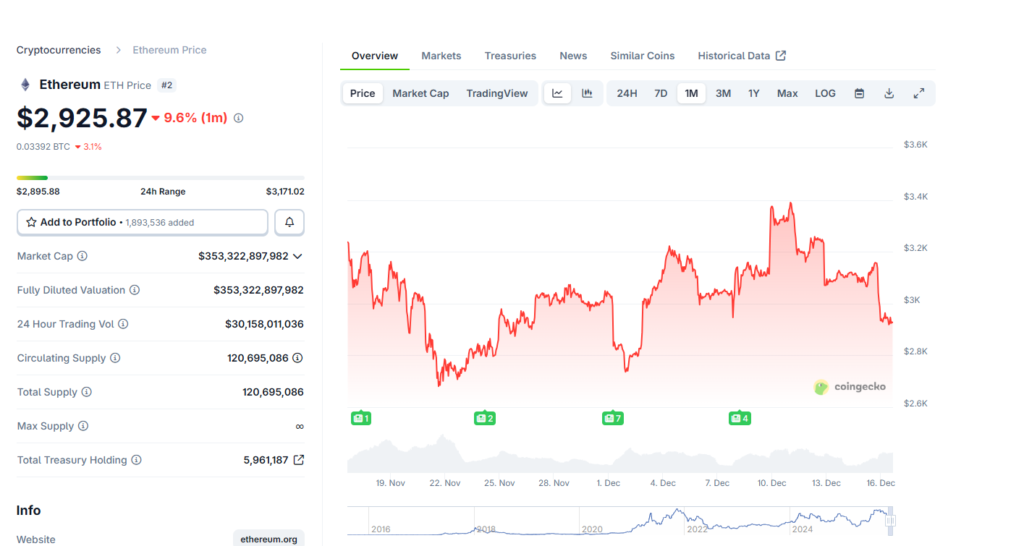Click the $353,322,897,982 market cap value
Viewport: 1024px width, 546px height.
243,256
